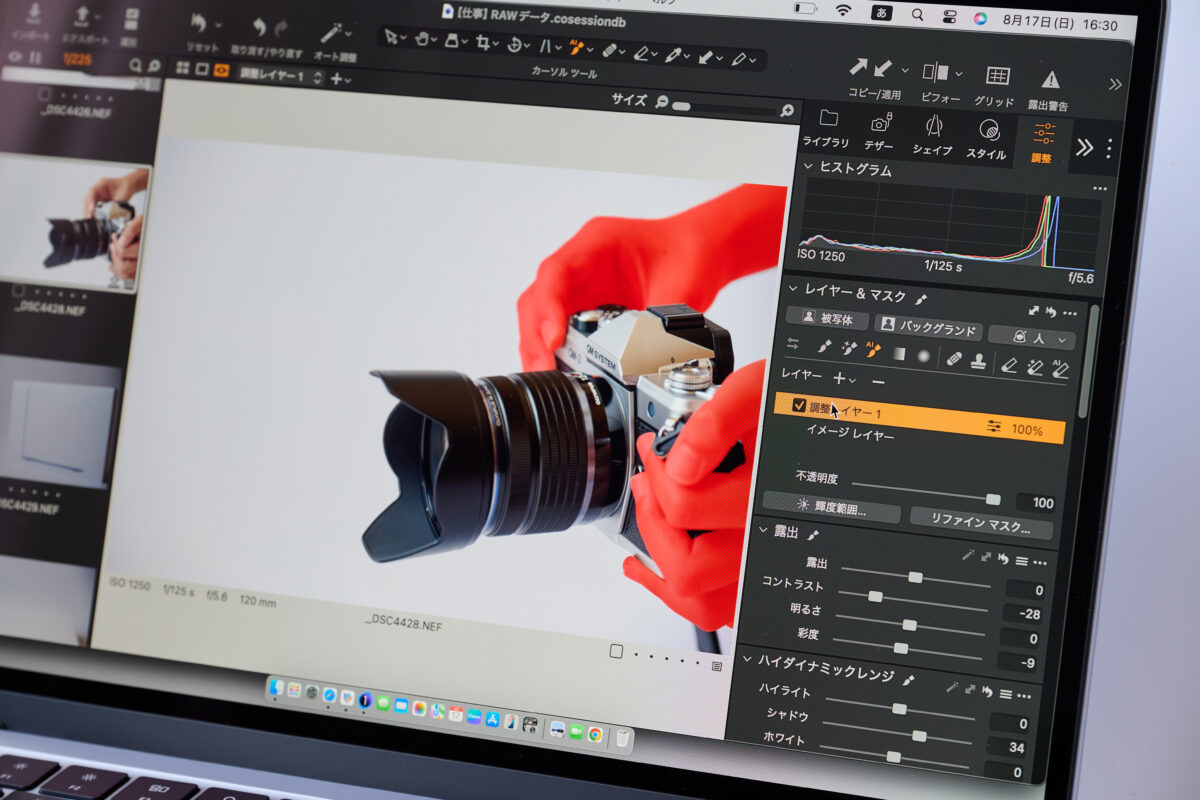The image size is (1200, 800).
Task: Expand the top toolbar overflow chevrons
Action: (1115, 84)
